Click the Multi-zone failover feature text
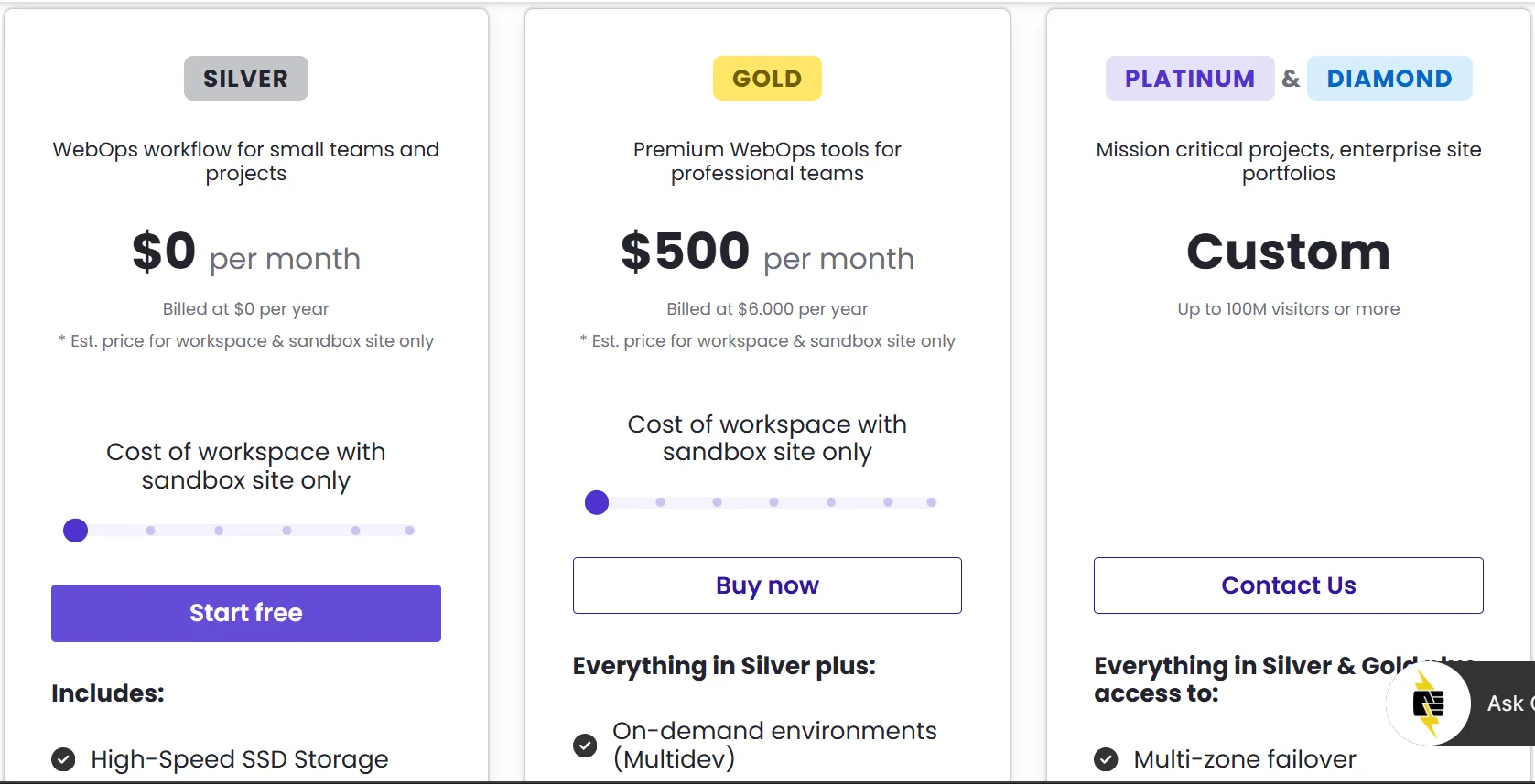The height and width of the screenshot is (784, 1535). tap(1244, 759)
